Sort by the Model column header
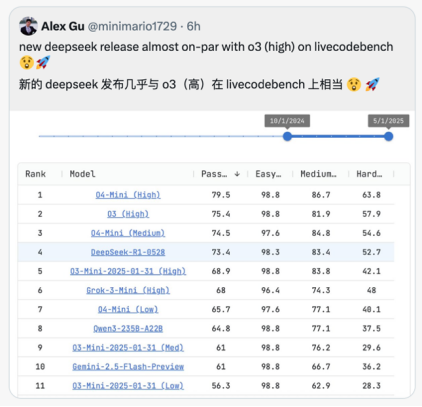Viewport: 422px width, 407px height. [x=82, y=174]
